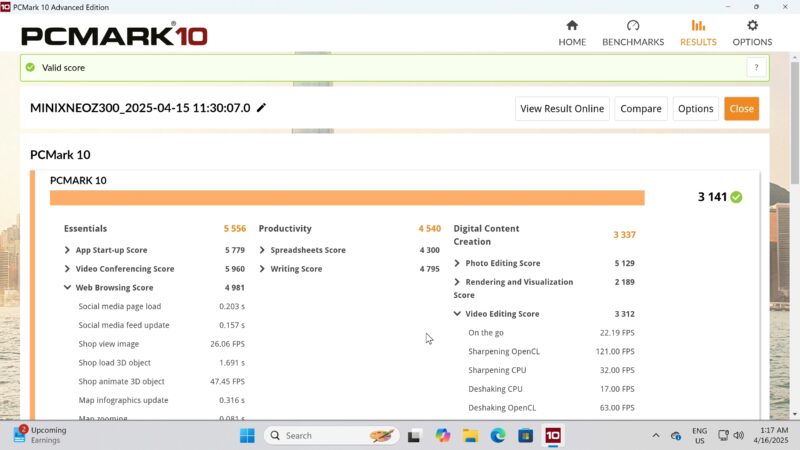Click the pencil icon to rename result

click(261, 108)
